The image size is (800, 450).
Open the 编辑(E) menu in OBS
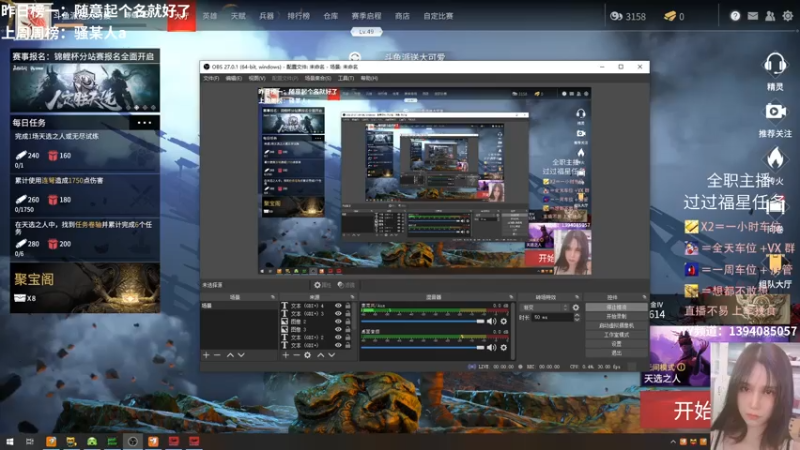pyautogui.click(x=234, y=78)
